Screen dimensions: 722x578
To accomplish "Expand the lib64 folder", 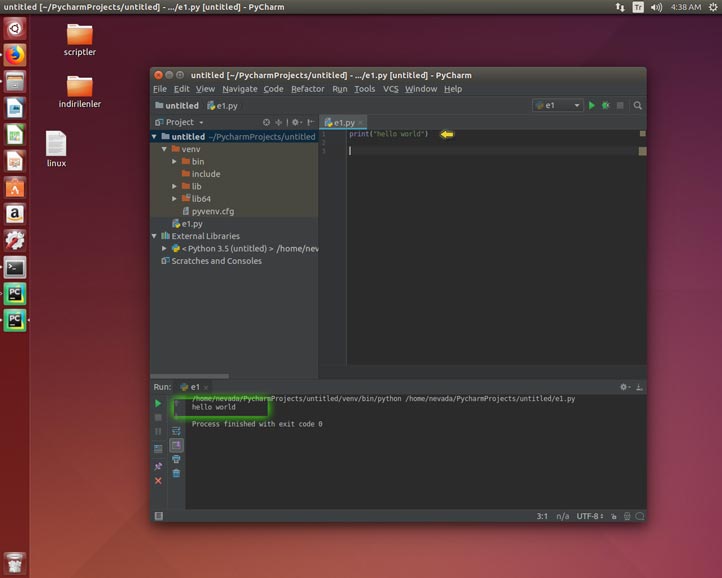I will [x=175, y=199].
